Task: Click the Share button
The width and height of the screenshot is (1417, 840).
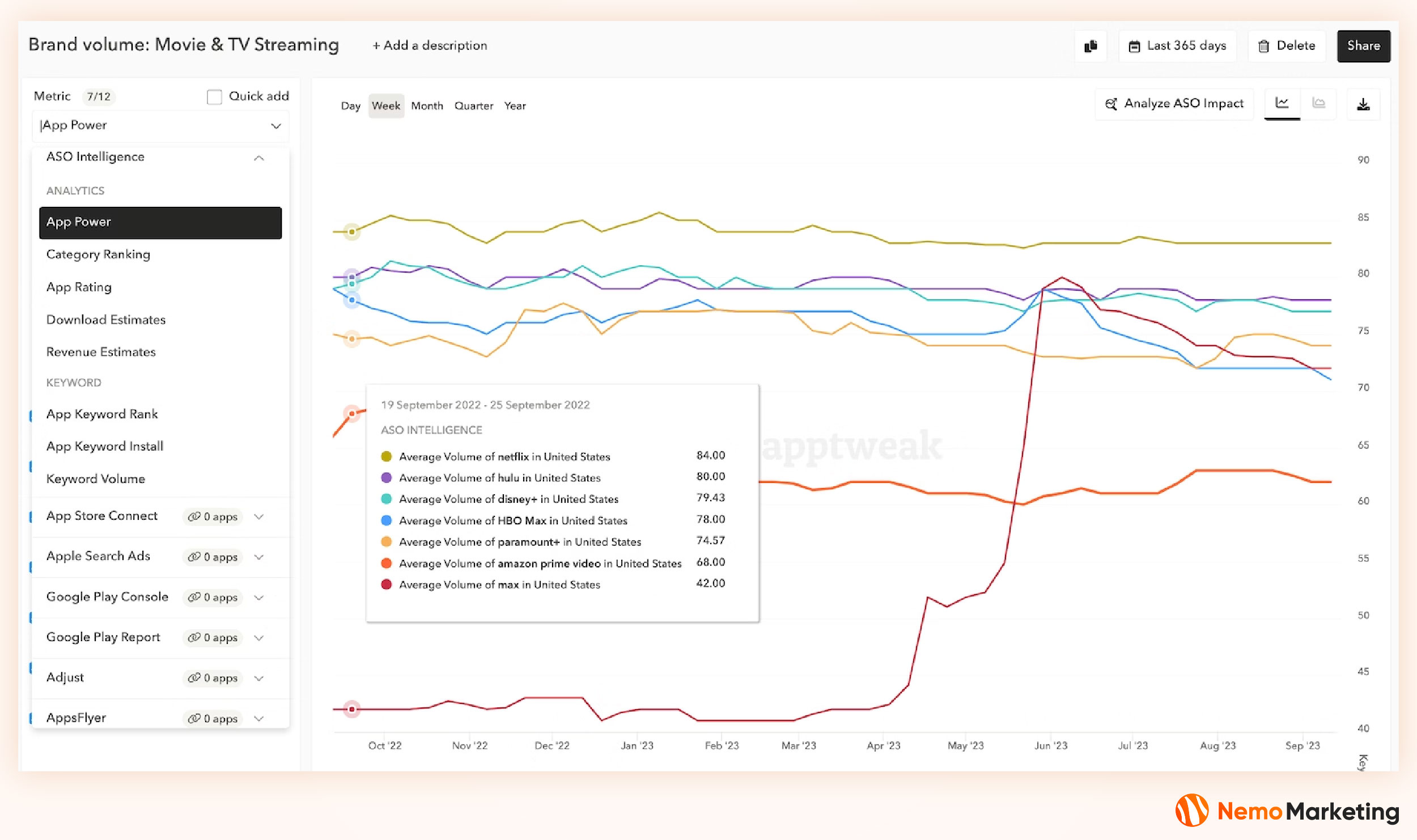Action: (x=1363, y=46)
